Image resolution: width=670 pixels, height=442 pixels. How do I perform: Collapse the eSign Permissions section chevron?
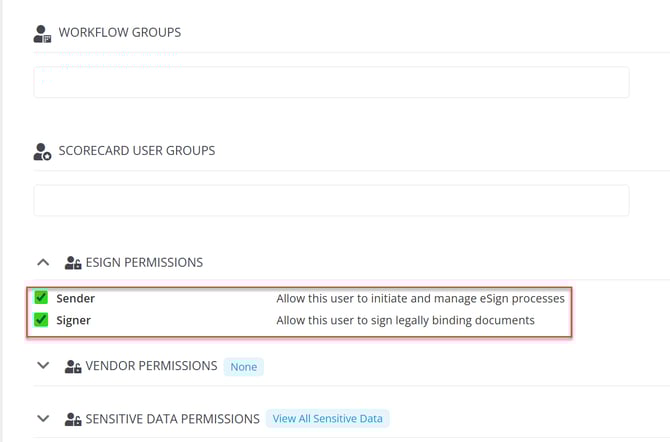43,262
